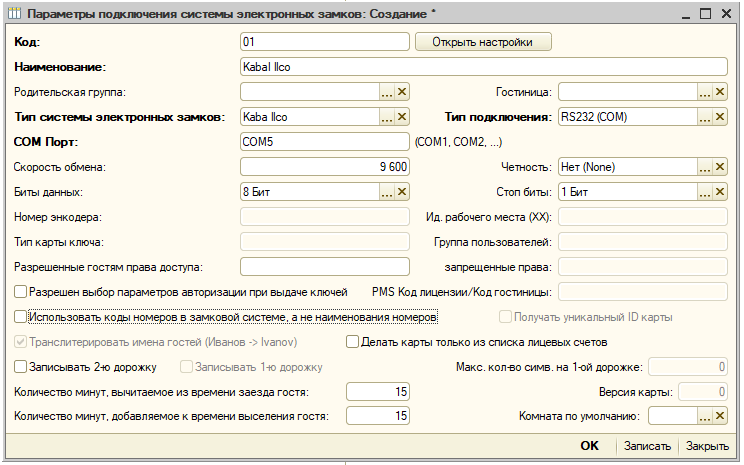The image size is (744, 465).
Task: Open selection for Родительская группа ellipsis
Action: click(387, 92)
